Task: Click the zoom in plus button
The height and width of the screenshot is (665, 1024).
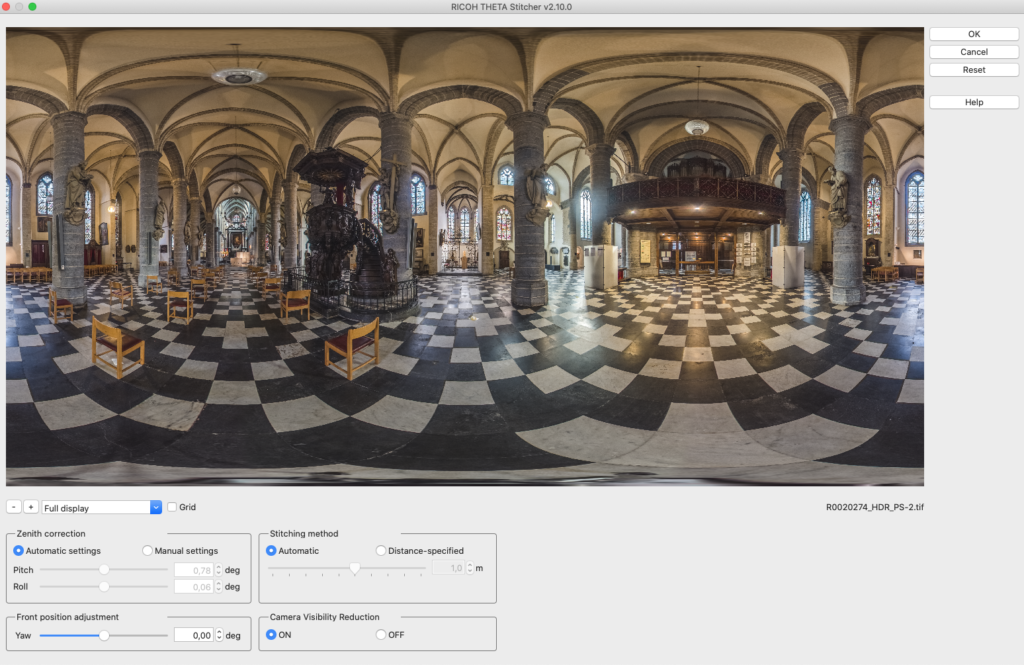Action: (x=31, y=507)
